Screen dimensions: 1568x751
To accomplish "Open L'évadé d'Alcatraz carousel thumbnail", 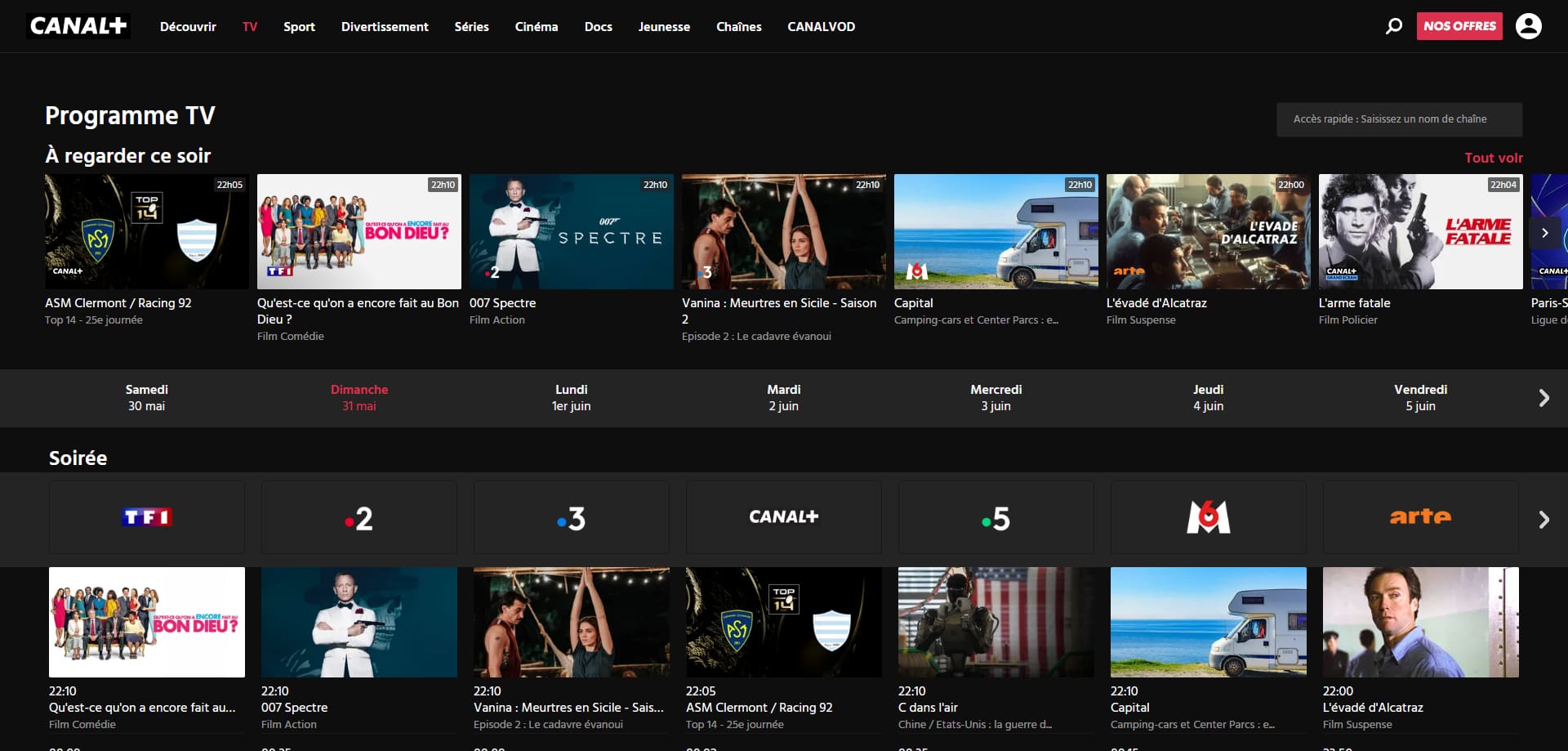I will tap(1209, 231).
